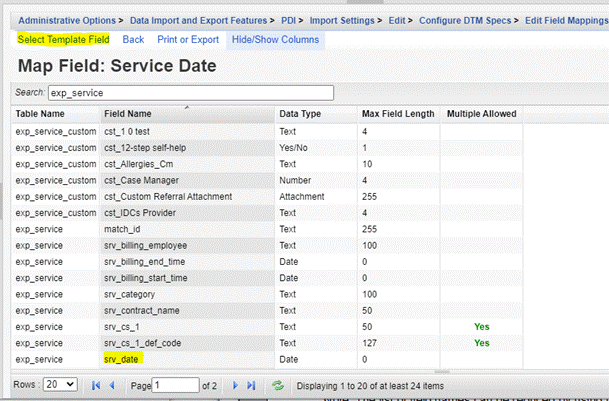The height and width of the screenshot is (401, 609).
Task: Sort by the Field Name column header
Action: tap(128, 114)
